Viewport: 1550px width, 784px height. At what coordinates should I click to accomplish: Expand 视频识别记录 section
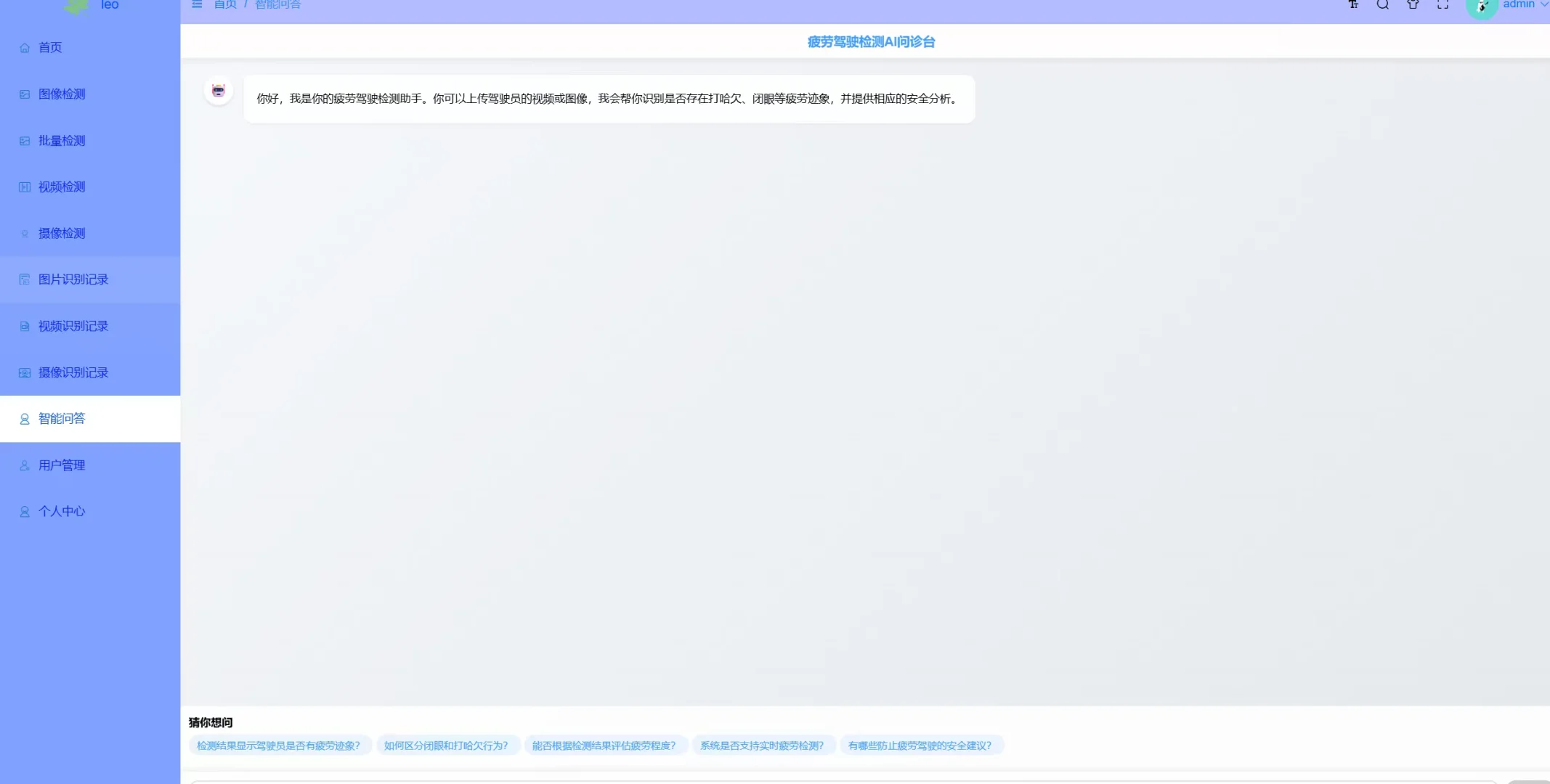73,325
